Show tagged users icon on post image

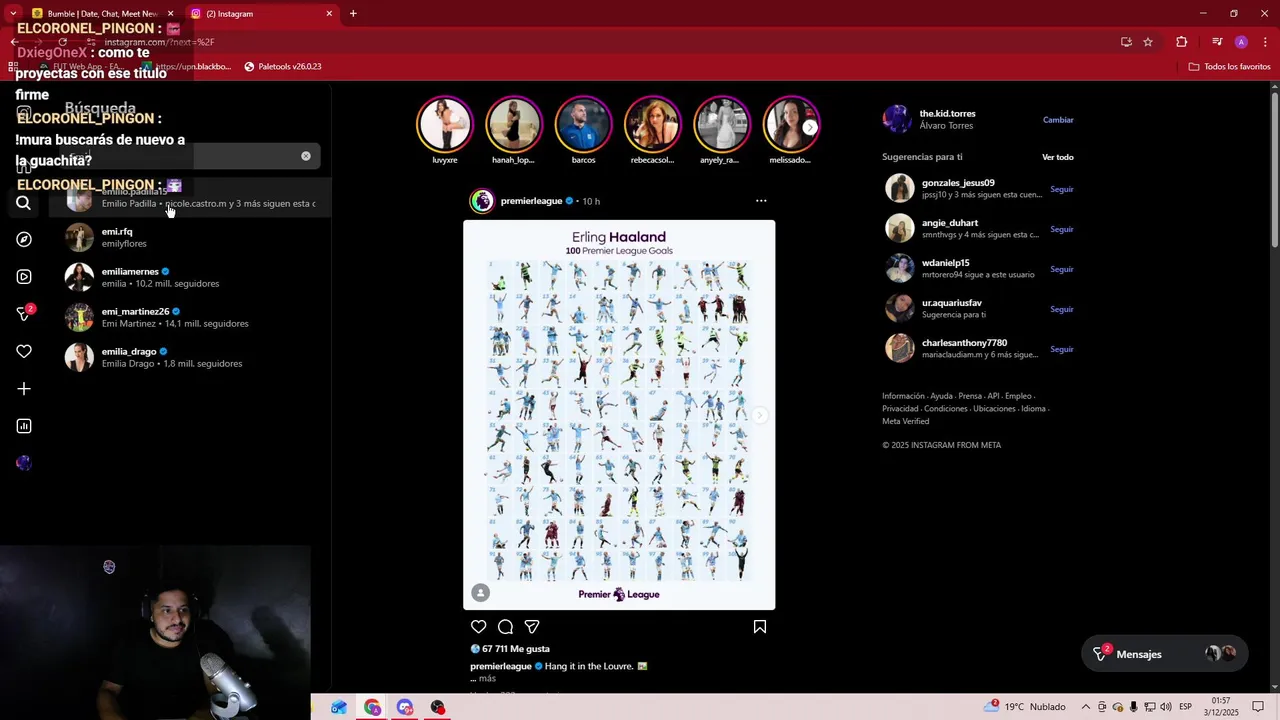pos(481,592)
